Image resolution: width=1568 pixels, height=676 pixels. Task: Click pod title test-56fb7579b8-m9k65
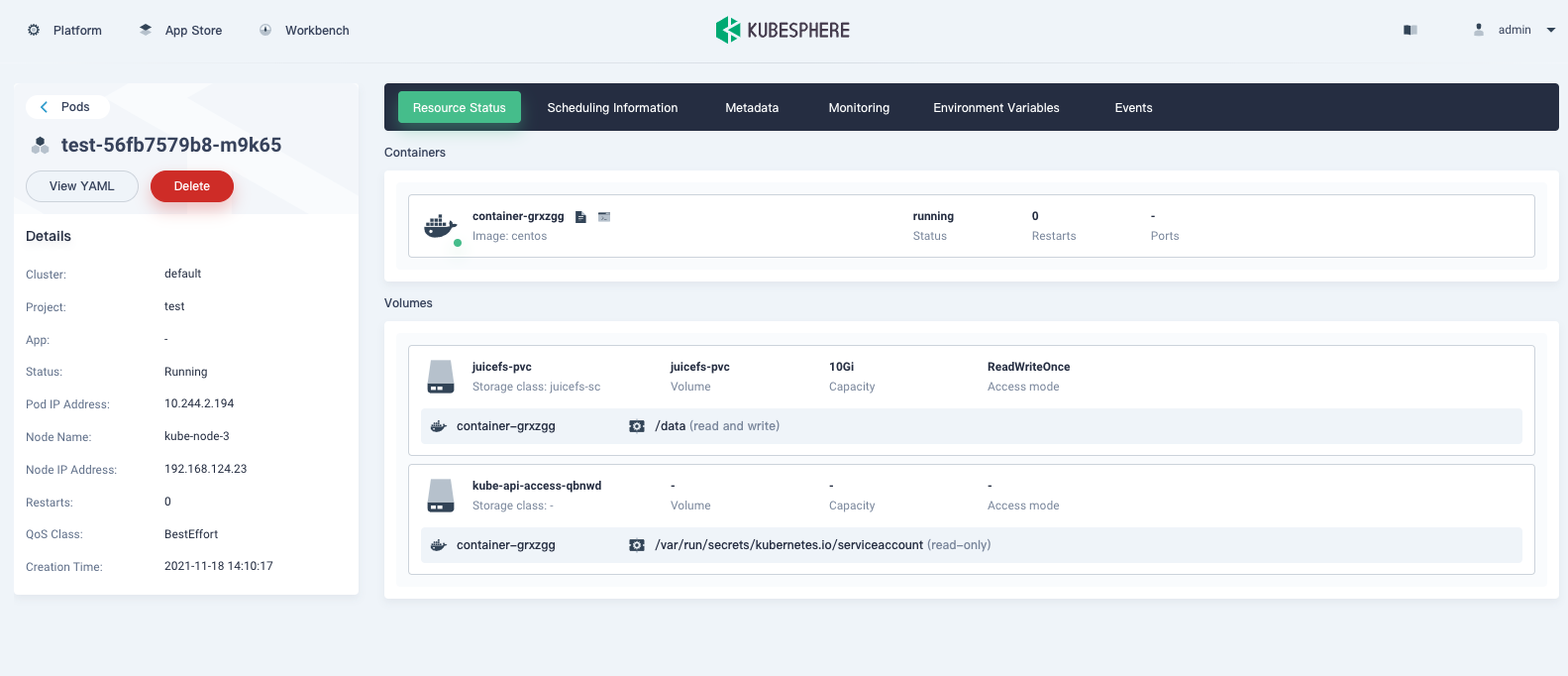pos(171,145)
